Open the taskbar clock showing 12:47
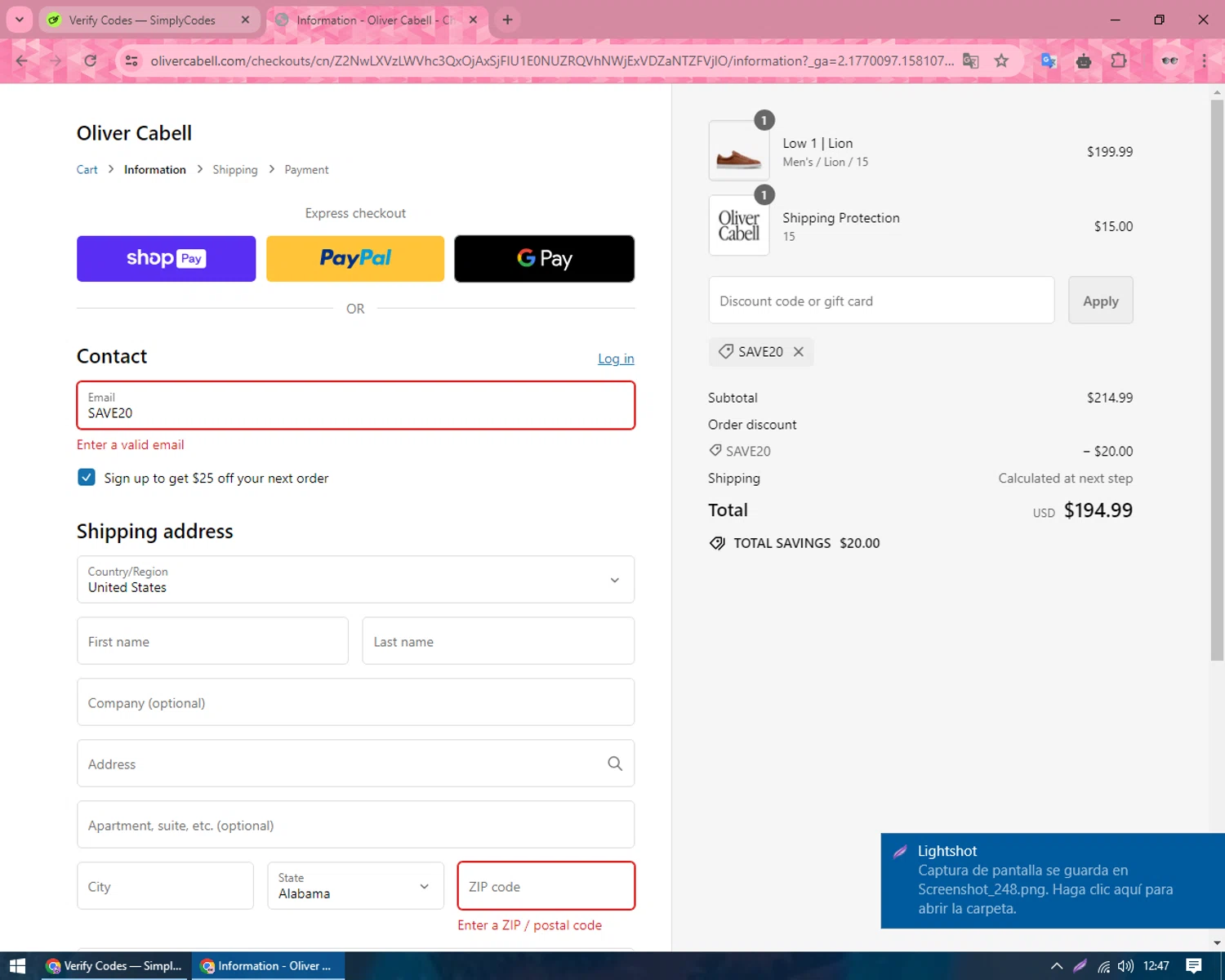Image resolution: width=1225 pixels, height=980 pixels. click(1156, 966)
